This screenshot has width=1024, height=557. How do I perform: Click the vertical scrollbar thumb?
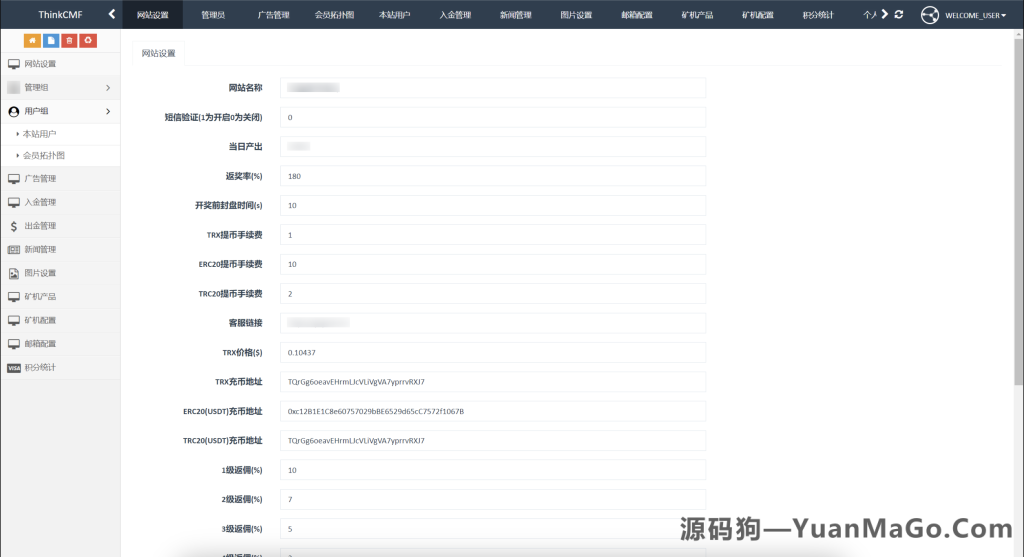click(1019, 212)
